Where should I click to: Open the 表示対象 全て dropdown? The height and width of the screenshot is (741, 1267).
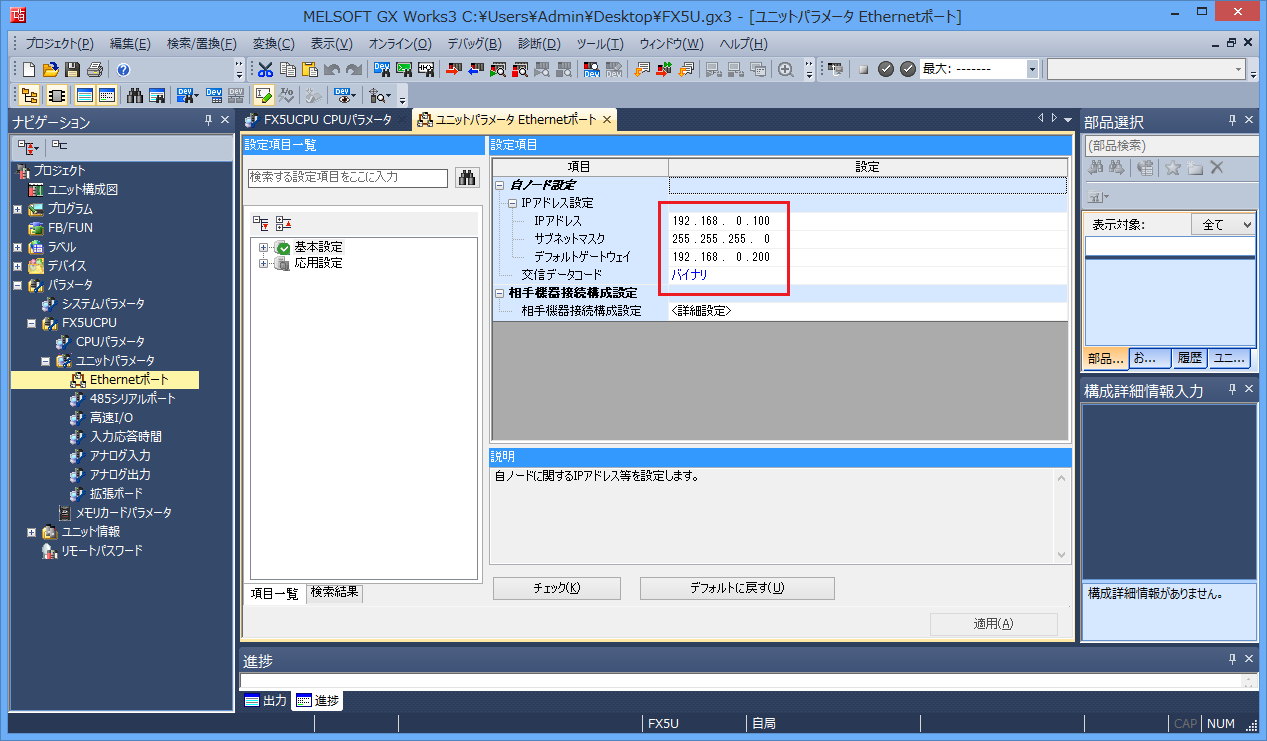coord(1222,225)
